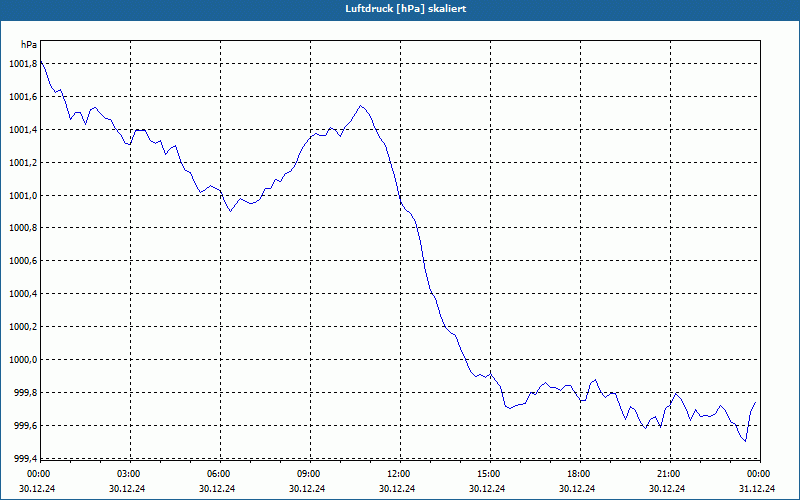Select the 1000,6 y-axis value
Viewport: 800px width, 500px height.
click(x=23, y=261)
